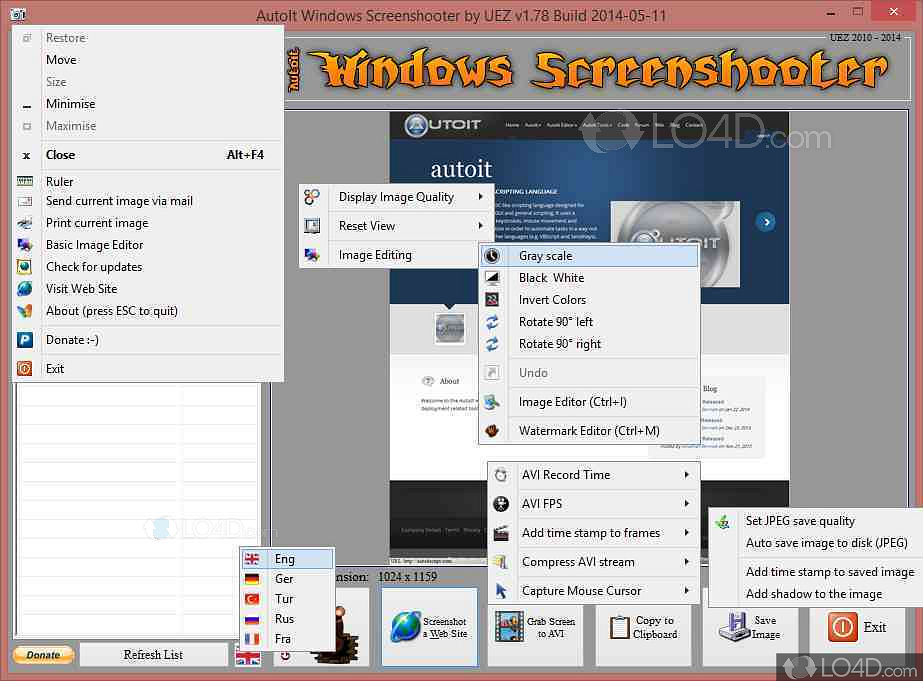Click the Ruler icon in system menu
The image size is (923, 681).
tap(25, 182)
